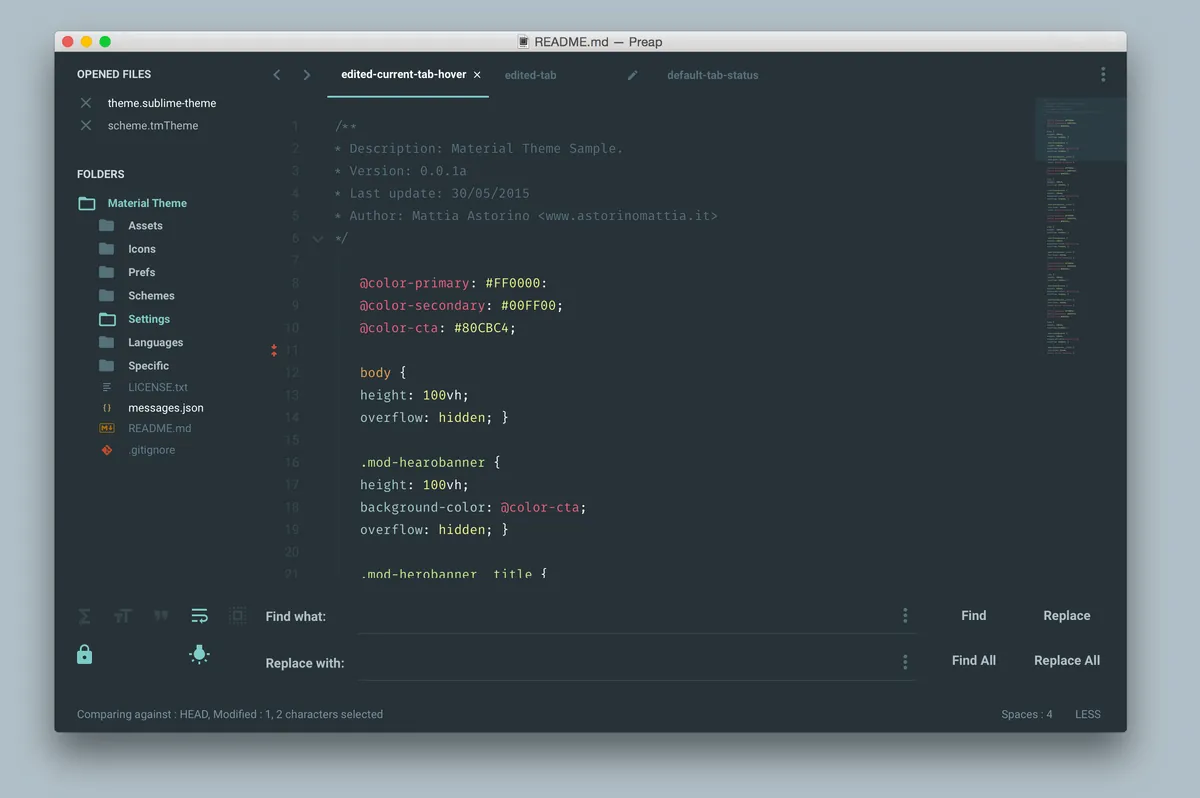Go to previous tab with left arrow
The image size is (1200, 798).
(x=277, y=75)
